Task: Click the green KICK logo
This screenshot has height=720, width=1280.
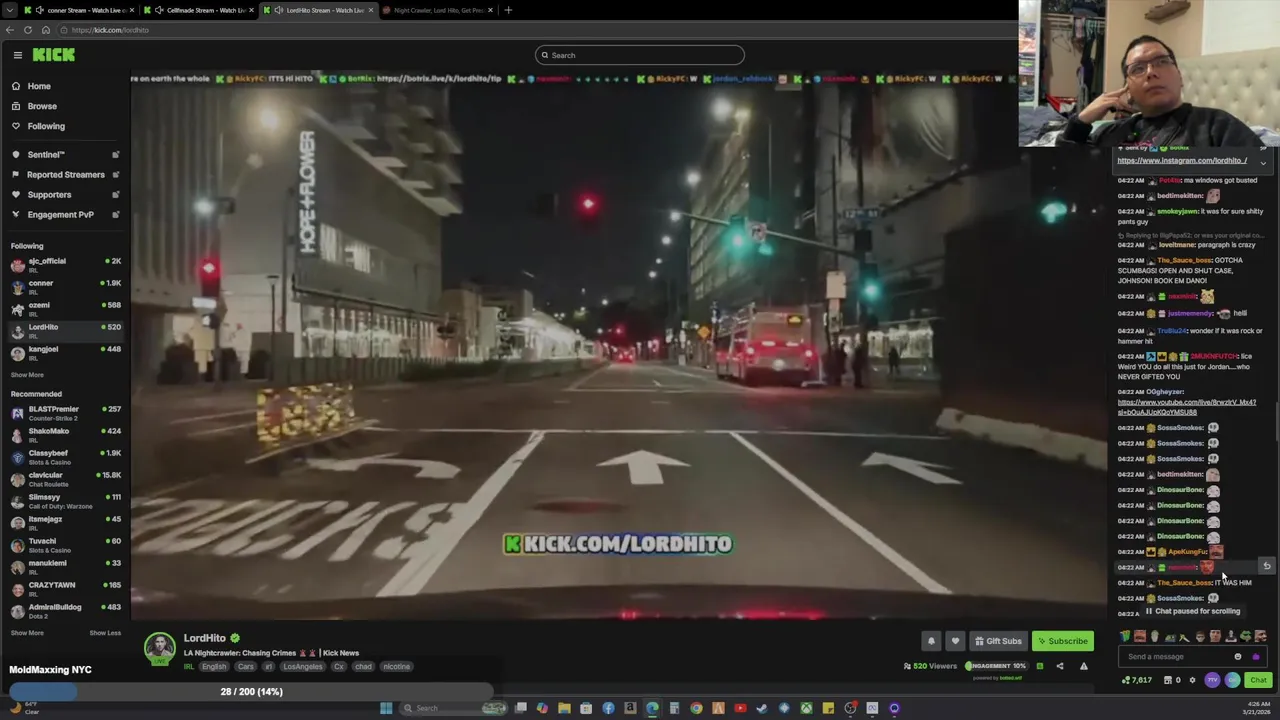Action: point(53,55)
